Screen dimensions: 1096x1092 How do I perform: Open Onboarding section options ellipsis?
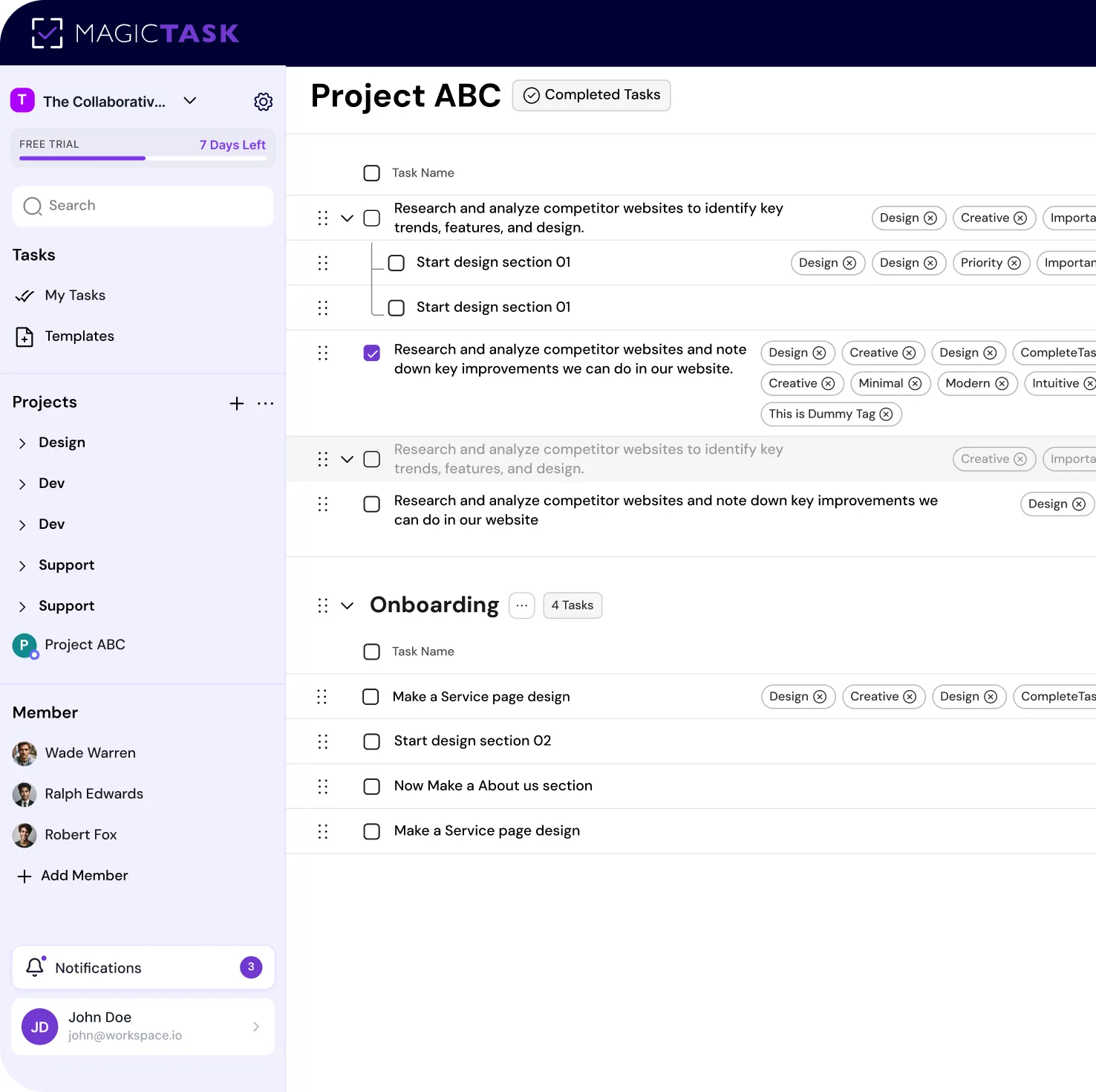coord(522,605)
